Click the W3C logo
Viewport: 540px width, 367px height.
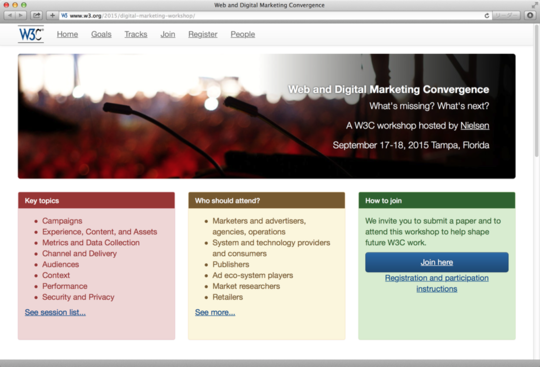tap(31, 34)
